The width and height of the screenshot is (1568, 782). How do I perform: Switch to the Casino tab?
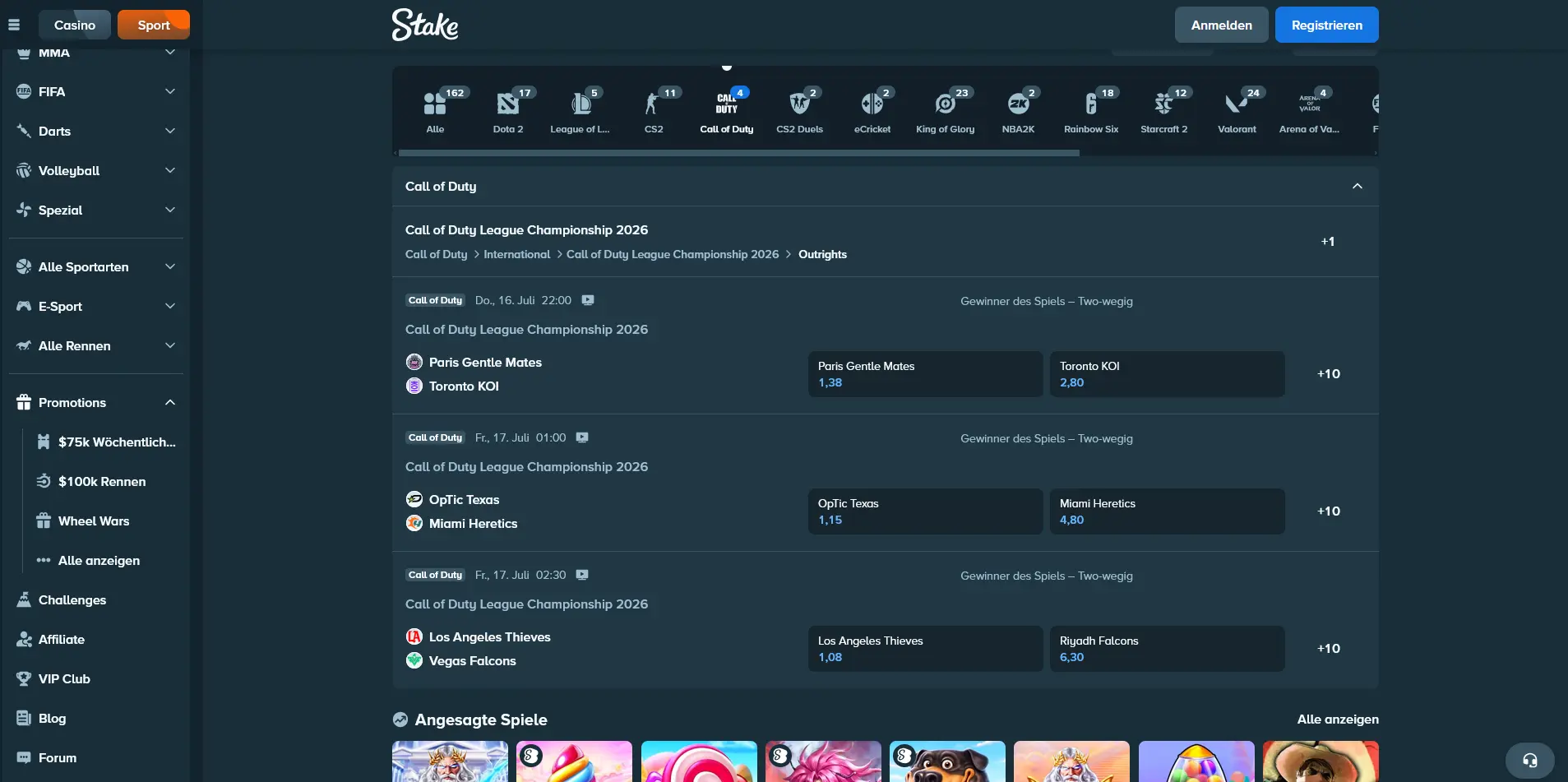pyautogui.click(x=75, y=25)
